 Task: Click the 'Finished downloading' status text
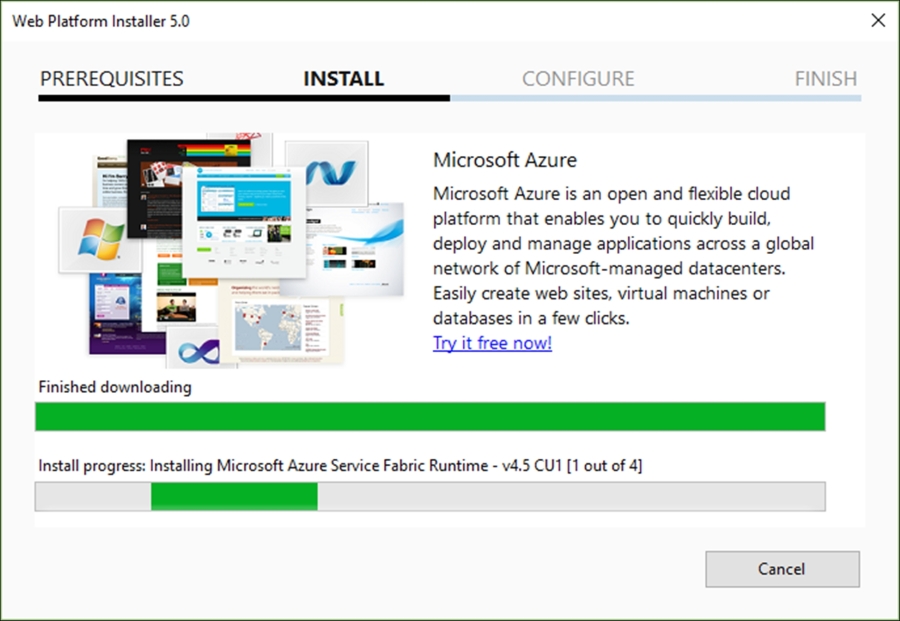coord(115,387)
